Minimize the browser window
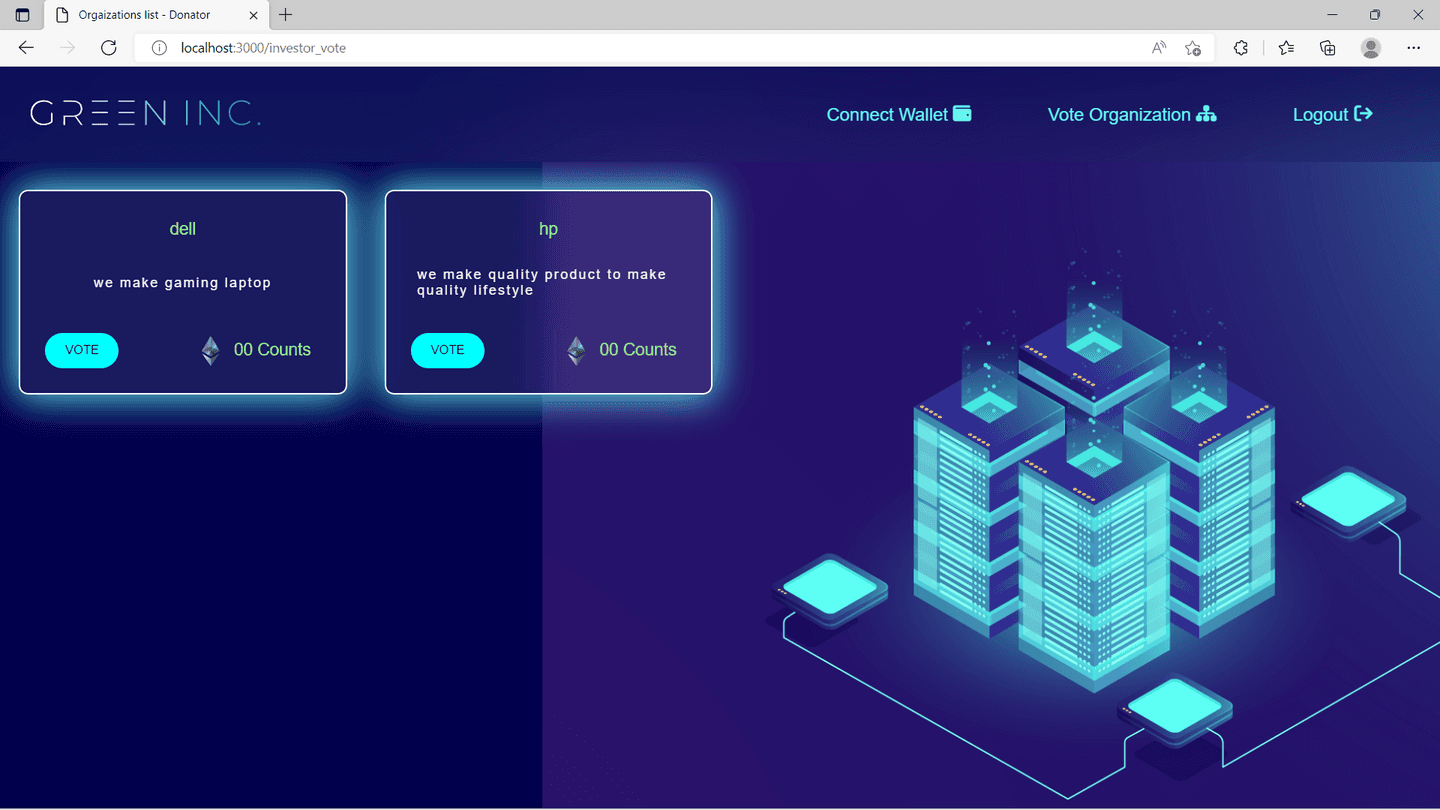This screenshot has height=810, width=1440. coord(1332,15)
